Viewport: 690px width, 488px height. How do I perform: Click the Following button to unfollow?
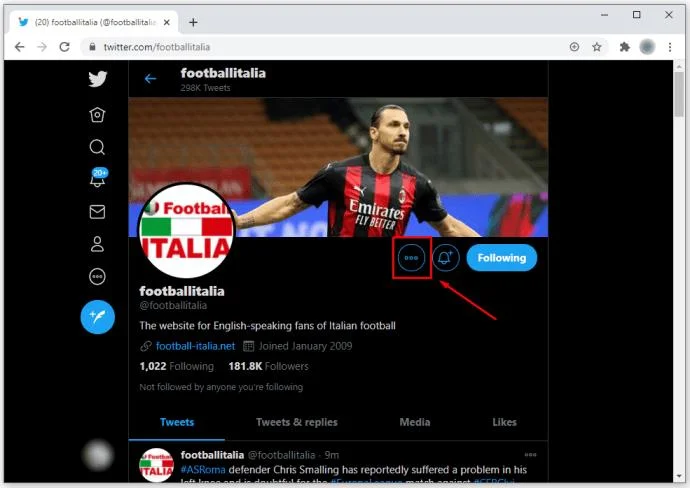pyautogui.click(x=502, y=258)
